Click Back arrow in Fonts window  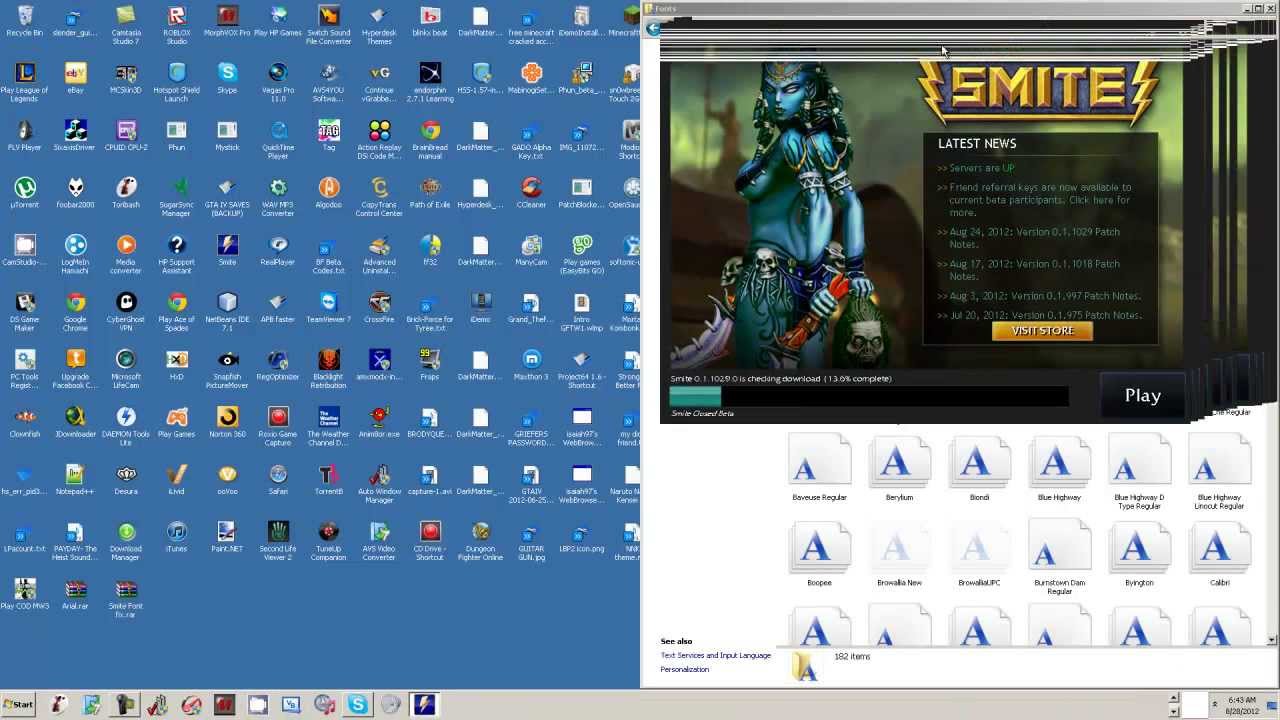(653, 29)
